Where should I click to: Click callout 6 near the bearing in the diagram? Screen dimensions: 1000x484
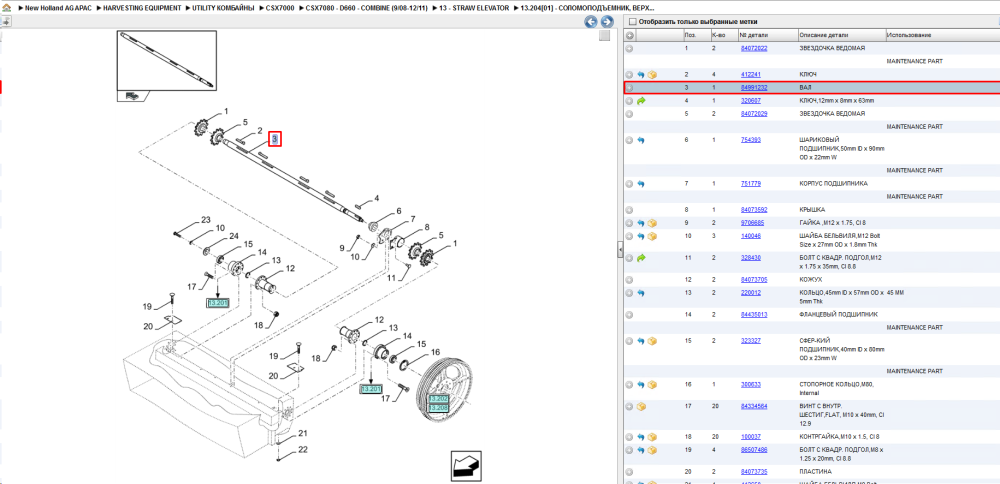pyautogui.click(x=399, y=211)
